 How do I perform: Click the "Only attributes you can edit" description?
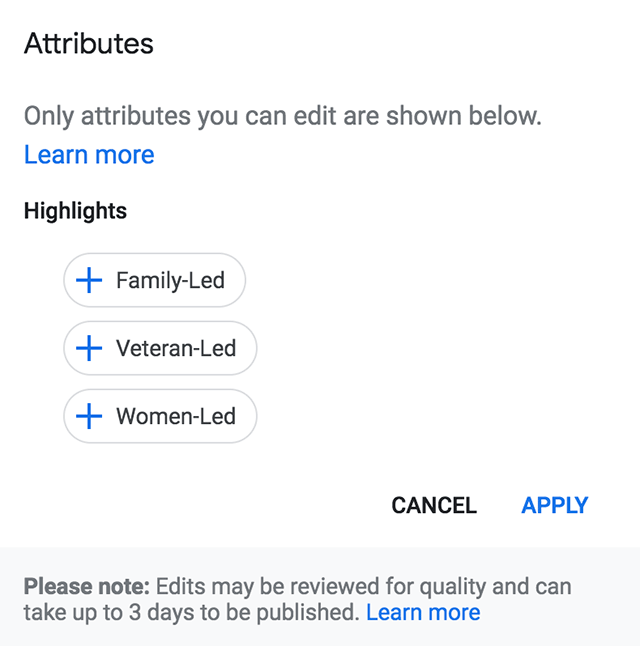click(x=200, y=116)
